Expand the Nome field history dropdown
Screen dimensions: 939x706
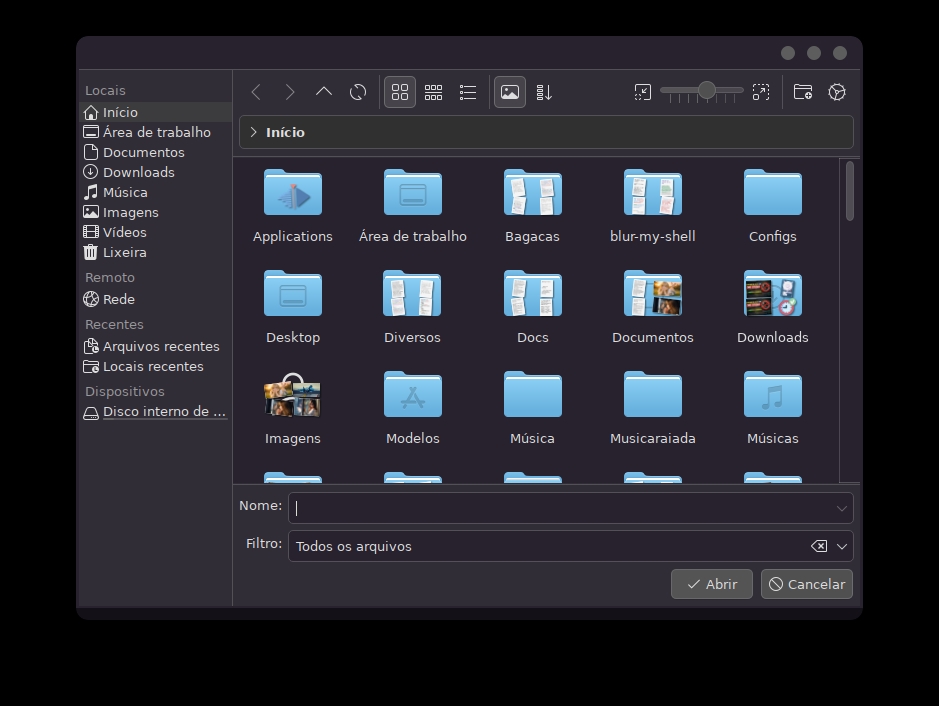(x=842, y=508)
